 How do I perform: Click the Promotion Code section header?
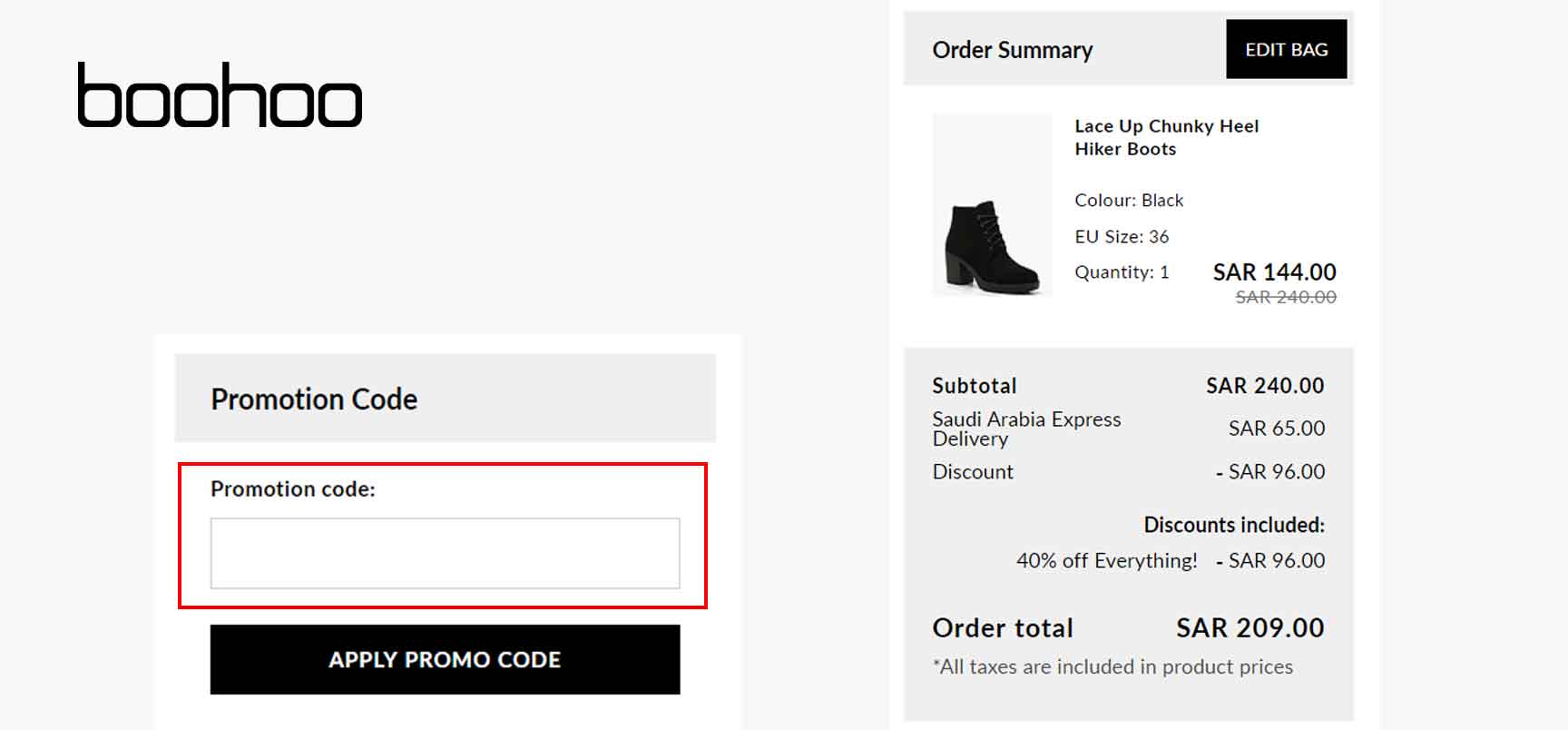[x=314, y=399]
